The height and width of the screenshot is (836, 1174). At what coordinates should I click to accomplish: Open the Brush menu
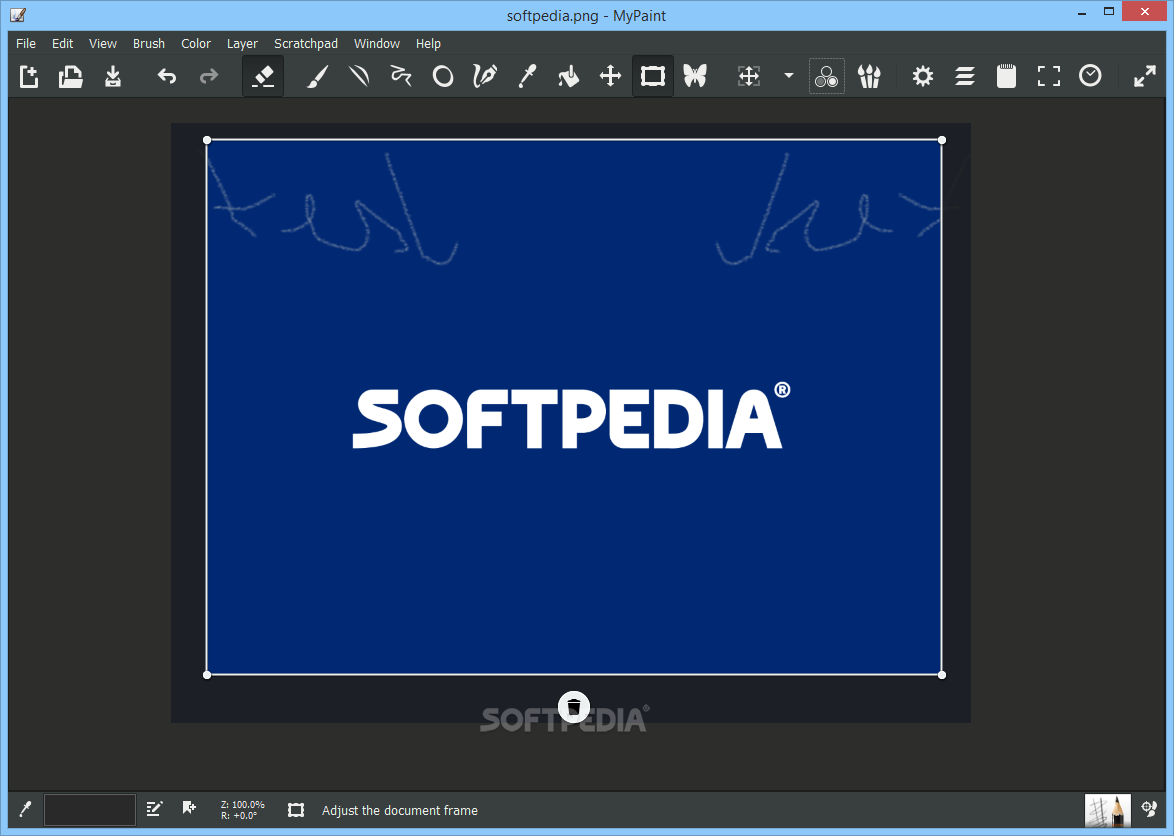coord(149,43)
